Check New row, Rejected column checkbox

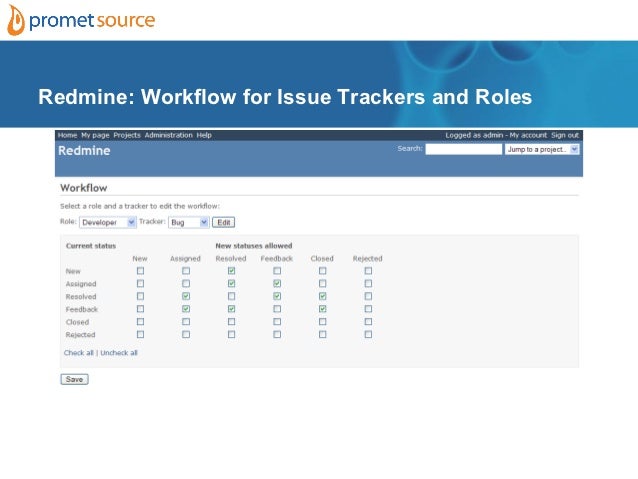[x=368, y=271]
